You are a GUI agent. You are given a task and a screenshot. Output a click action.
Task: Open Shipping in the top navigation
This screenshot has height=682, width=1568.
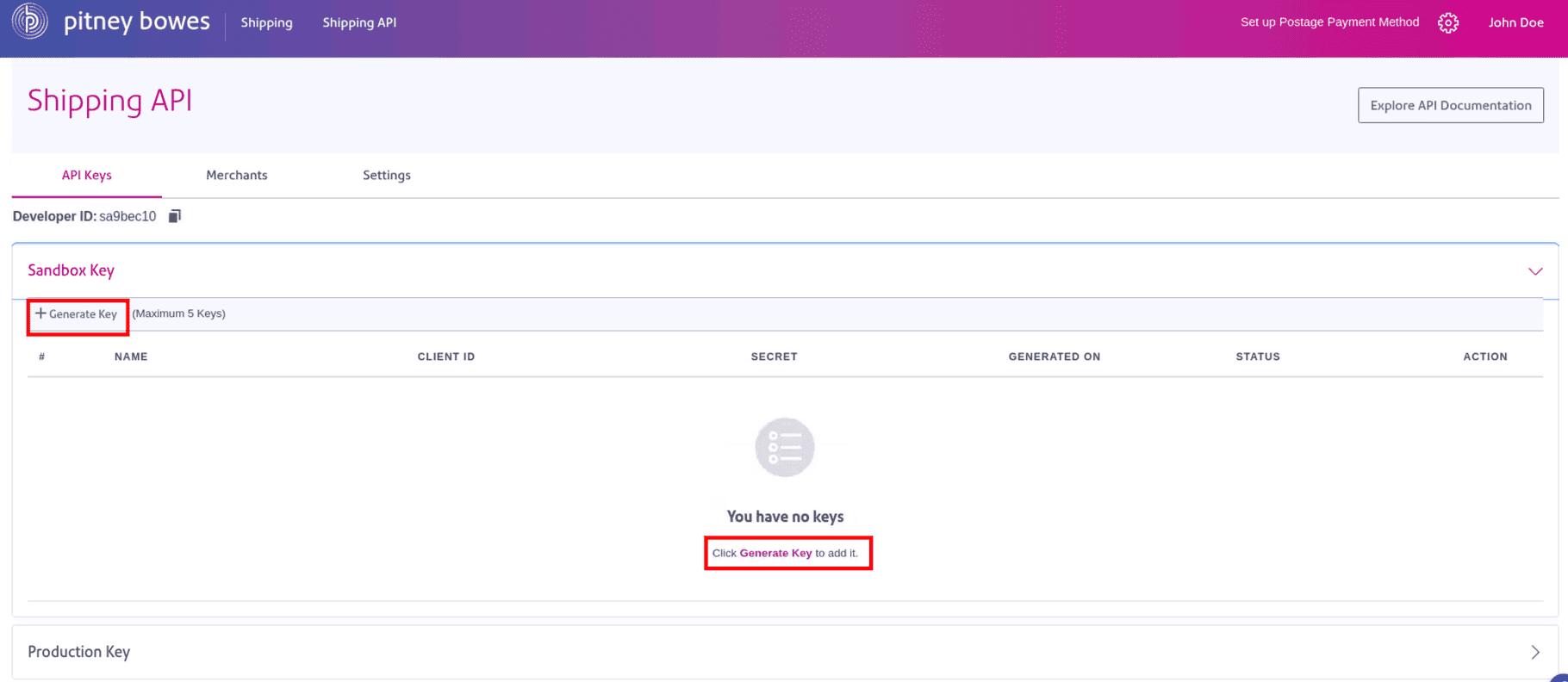266,22
